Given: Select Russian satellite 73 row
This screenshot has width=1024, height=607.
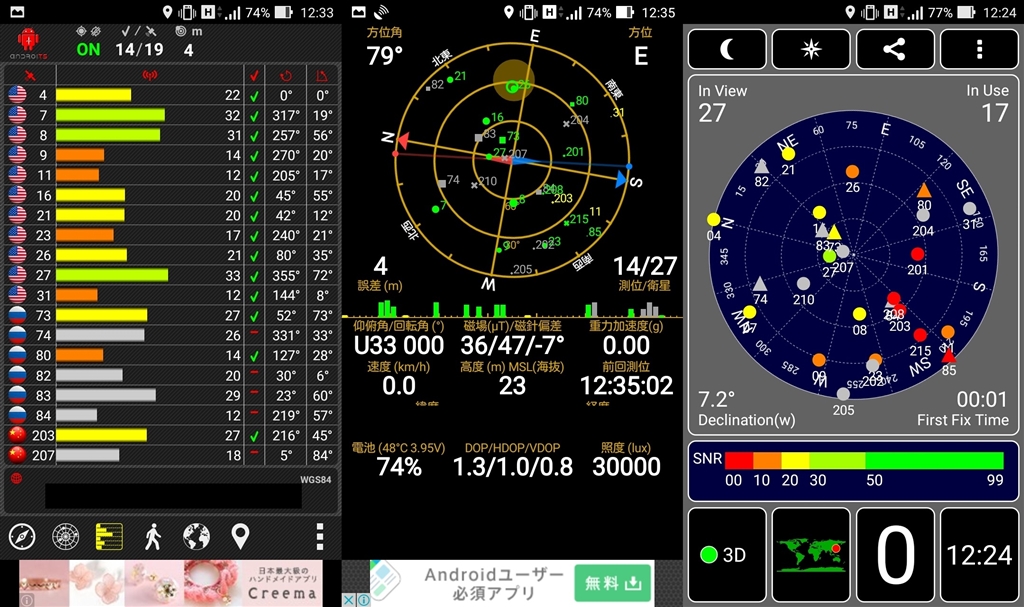Looking at the screenshot, I should pyautogui.click(x=172, y=316).
